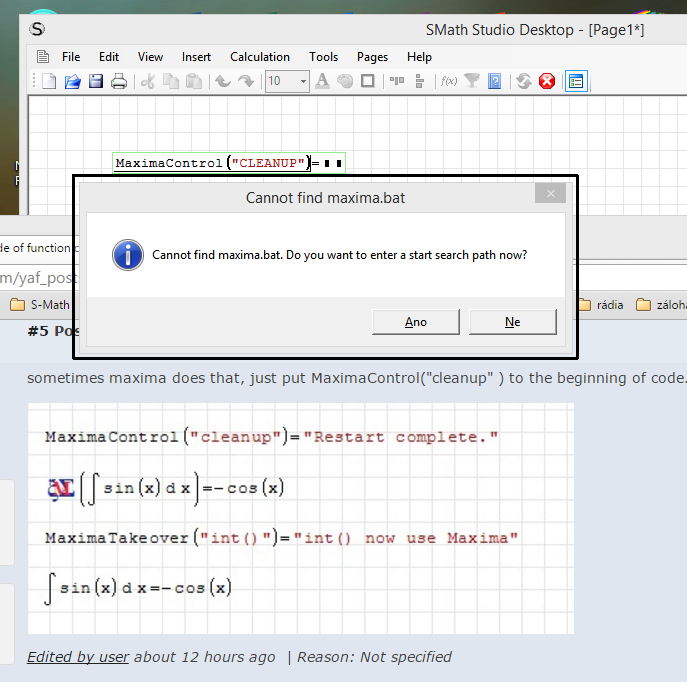Toggle the region border square icon
This screenshot has height=682, width=687.
click(368, 82)
